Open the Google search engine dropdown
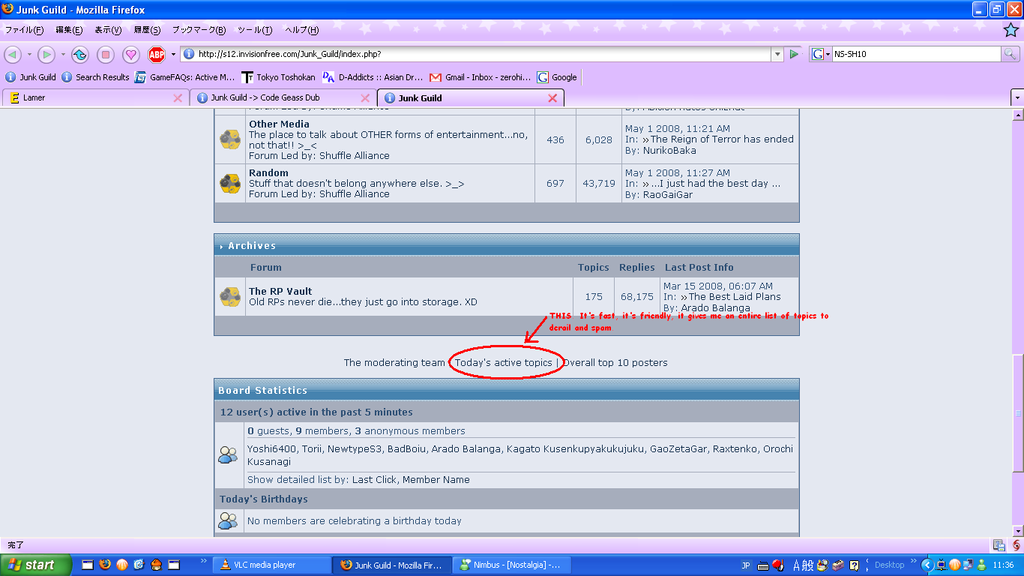This screenshot has width=1024, height=576. [x=820, y=54]
